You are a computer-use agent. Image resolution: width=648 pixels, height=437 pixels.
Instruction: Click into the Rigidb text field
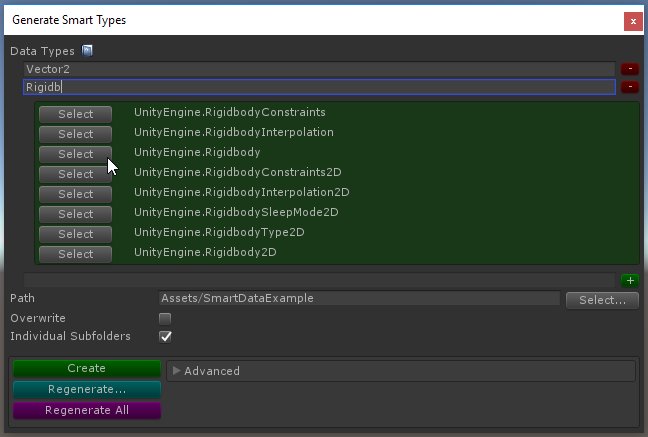coord(319,87)
